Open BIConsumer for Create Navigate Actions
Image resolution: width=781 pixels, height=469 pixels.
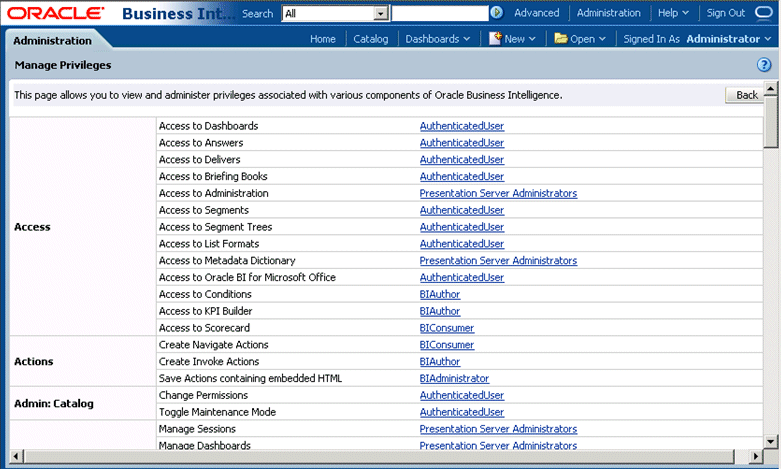pos(447,345)
